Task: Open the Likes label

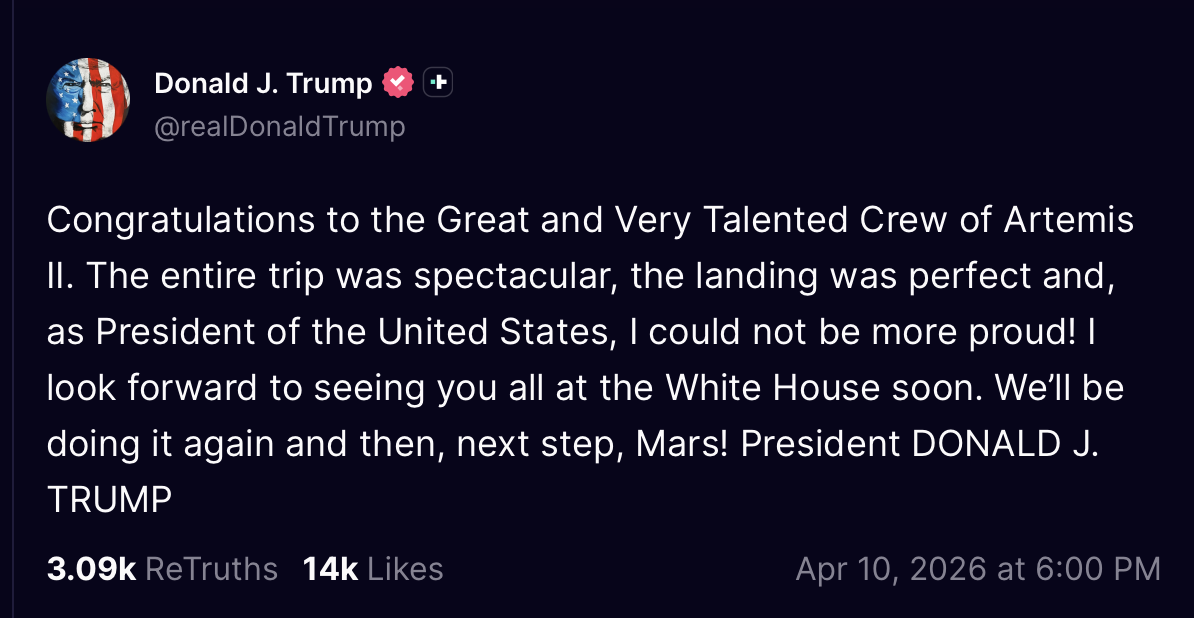Action: (405, 569)
